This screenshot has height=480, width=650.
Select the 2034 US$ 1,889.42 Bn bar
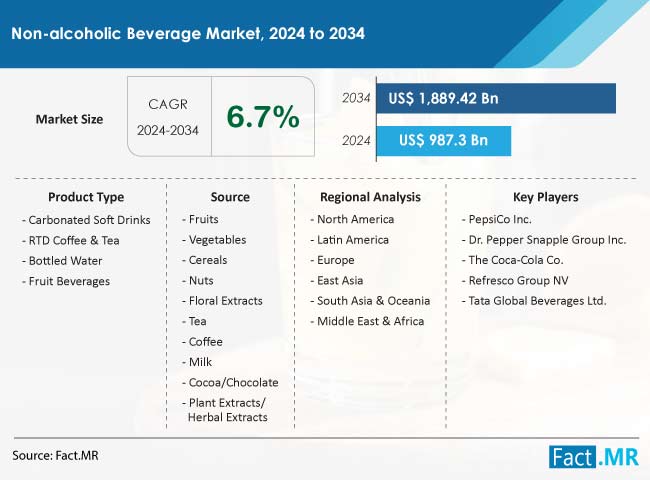[x=494, y=98]
